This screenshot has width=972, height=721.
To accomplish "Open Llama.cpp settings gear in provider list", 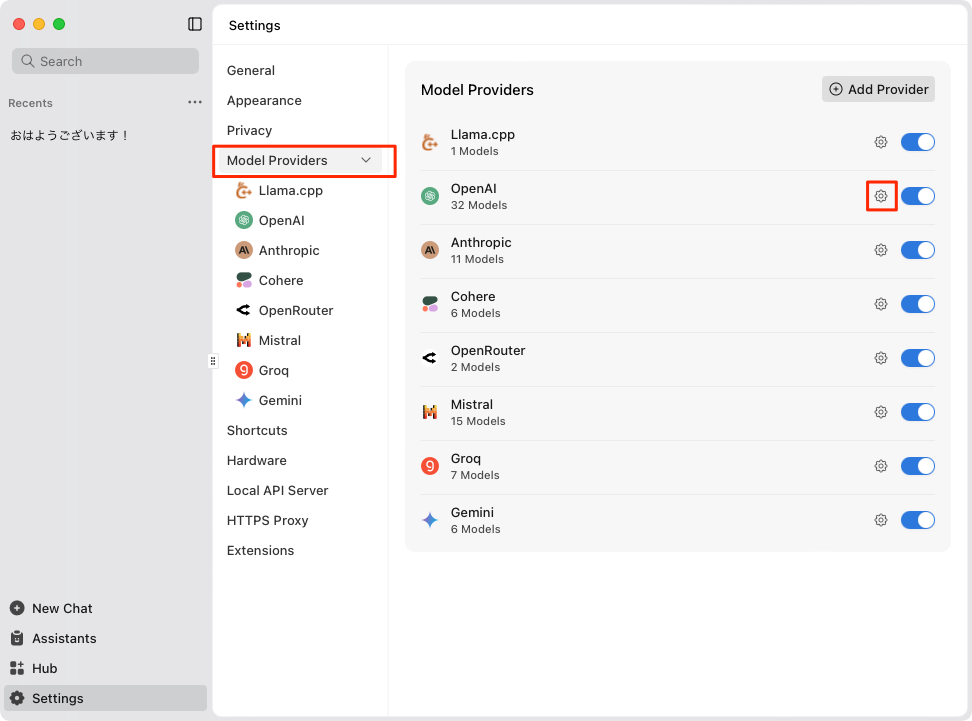I will tap(880, 142).
